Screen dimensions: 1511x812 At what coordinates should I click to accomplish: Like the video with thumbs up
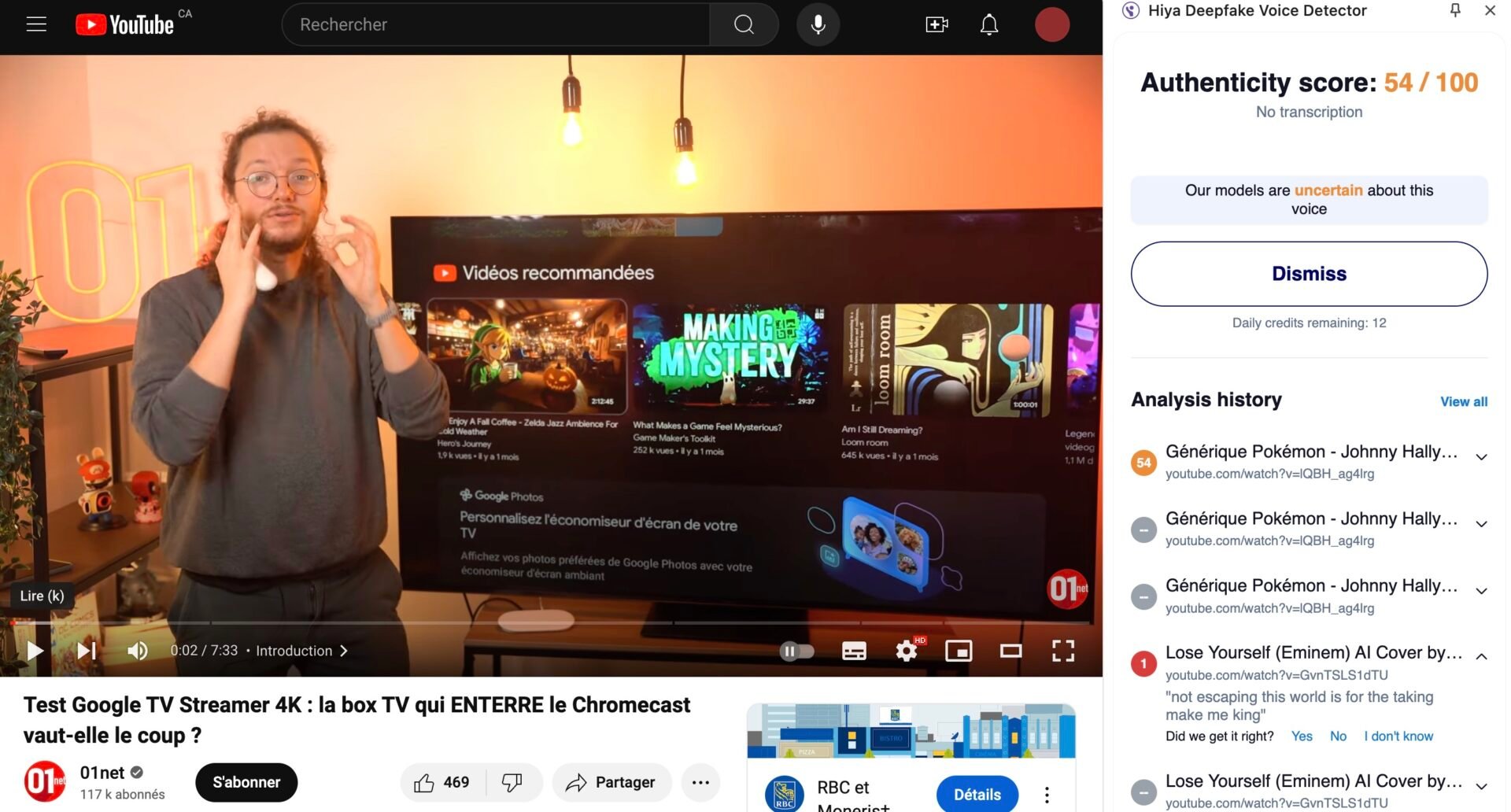click(x=442, y=782)
